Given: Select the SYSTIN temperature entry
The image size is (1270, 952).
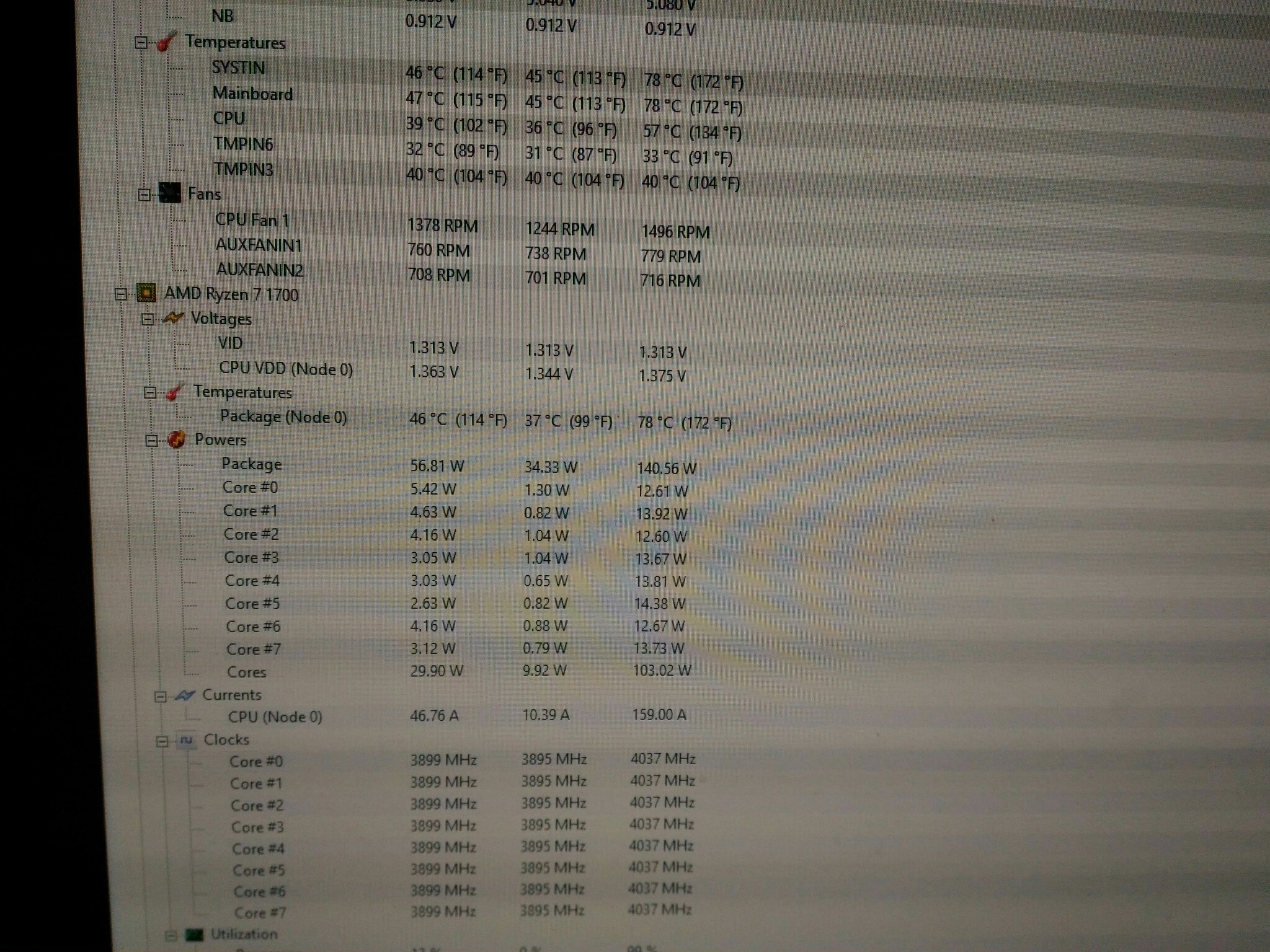Looking at the screenshot, I should click(x=238, y=68).
